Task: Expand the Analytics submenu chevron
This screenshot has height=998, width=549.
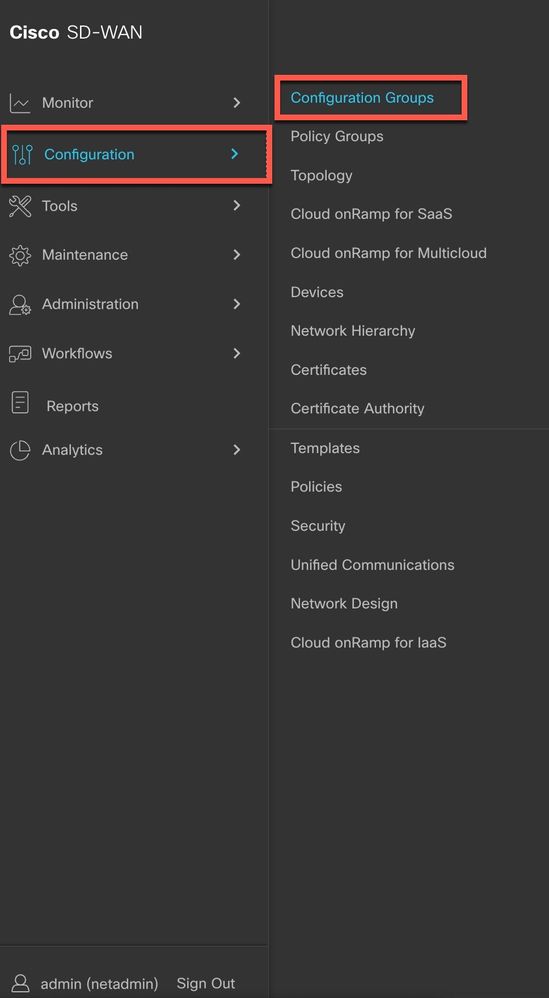Action: point(237,449)
